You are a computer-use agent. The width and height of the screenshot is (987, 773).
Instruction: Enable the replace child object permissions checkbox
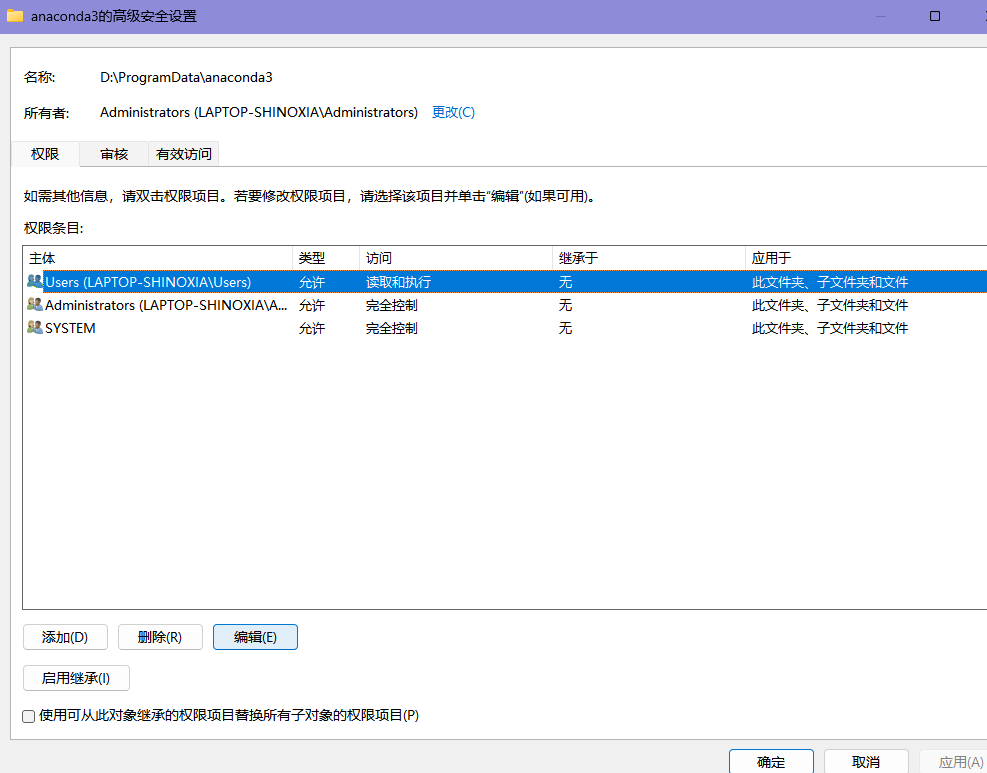[x=28, y=716]
